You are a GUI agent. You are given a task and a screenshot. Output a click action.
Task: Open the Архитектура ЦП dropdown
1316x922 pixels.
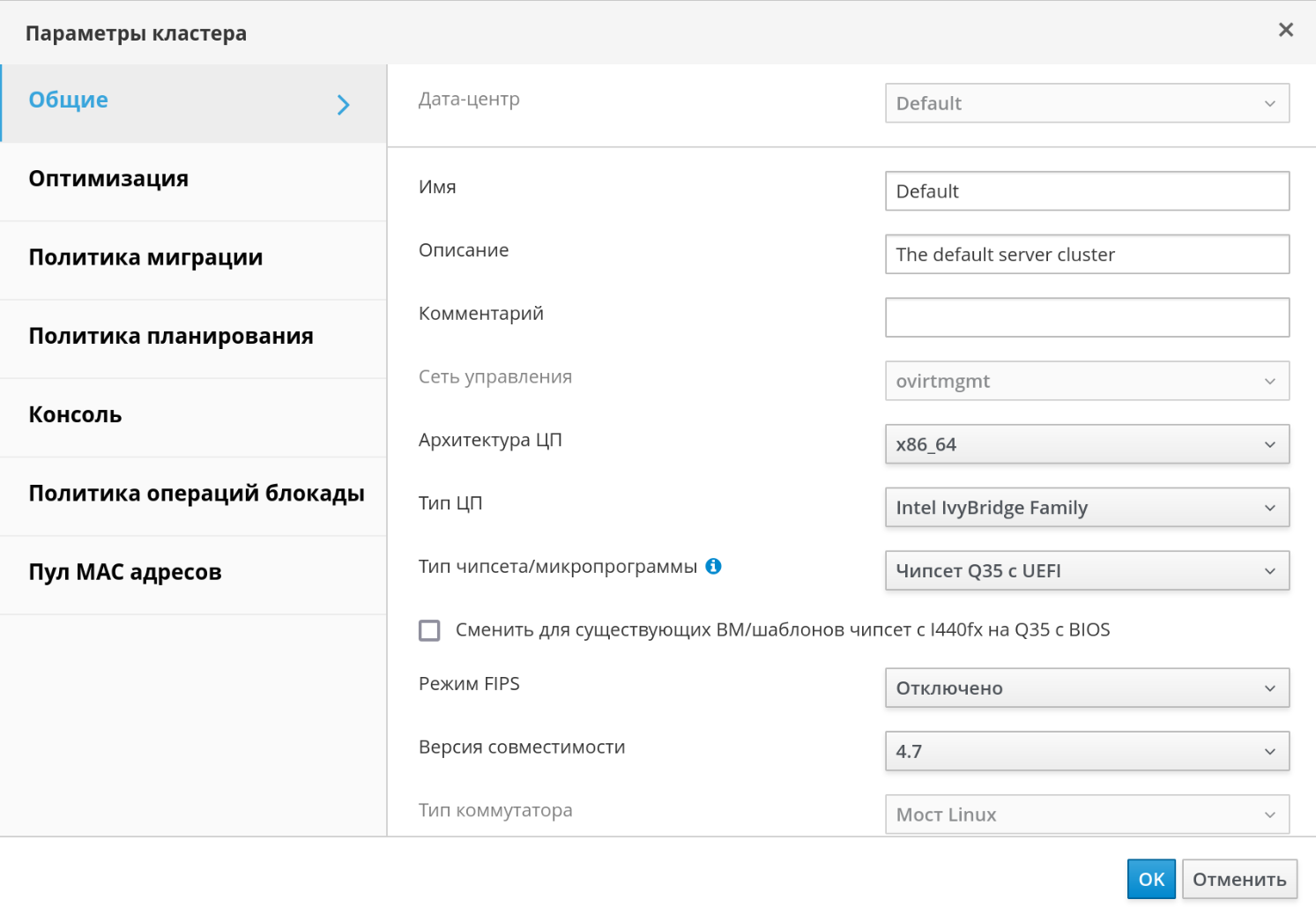coord(1086,444)
